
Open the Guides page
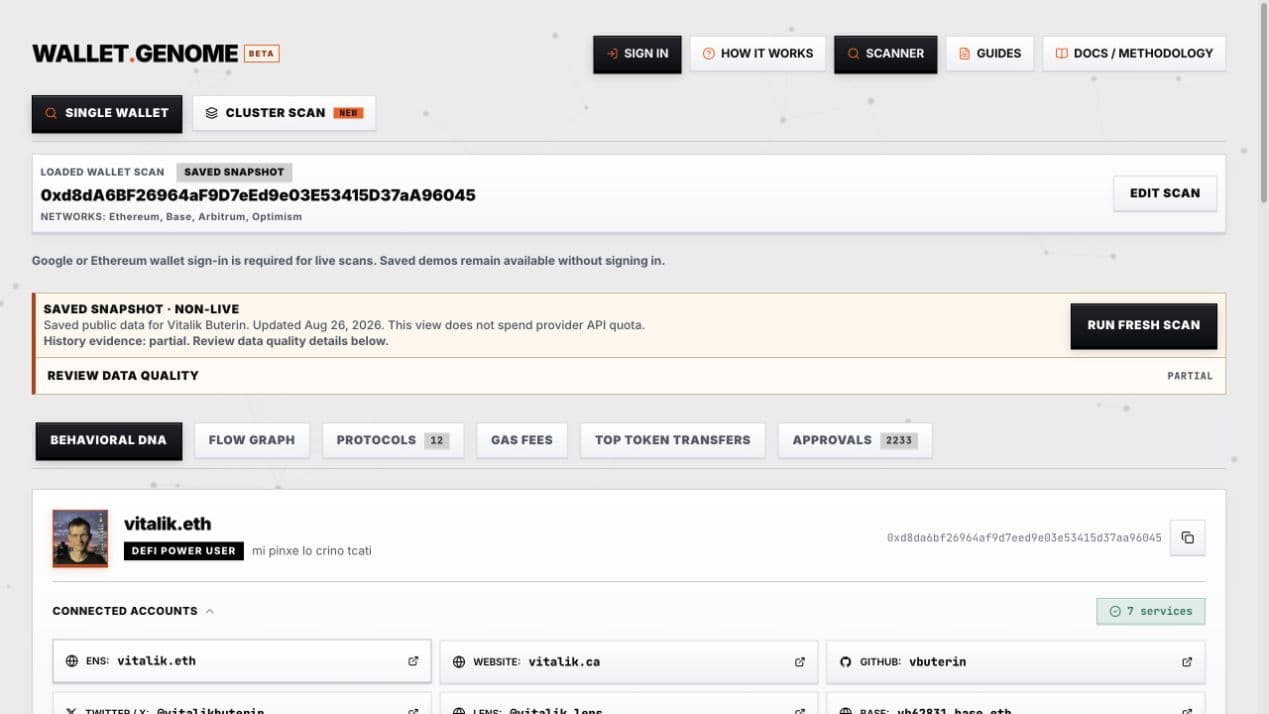coord(990,54)
